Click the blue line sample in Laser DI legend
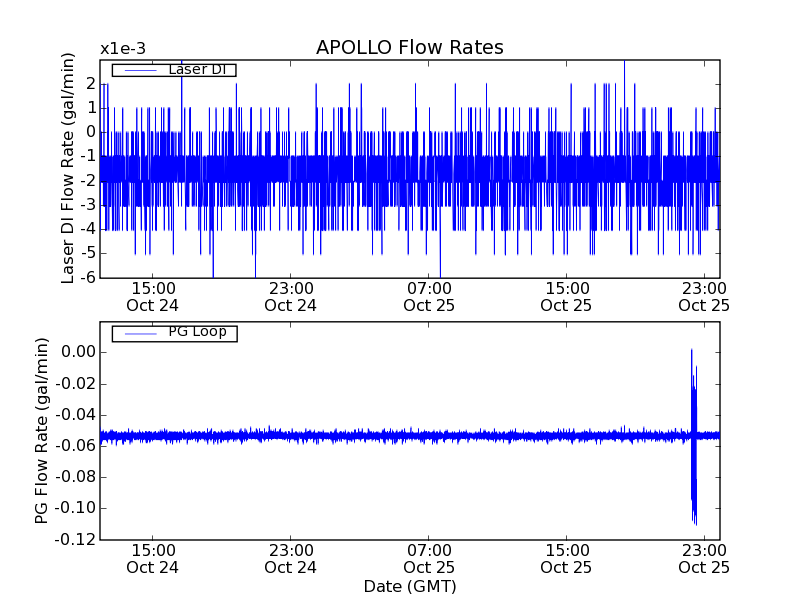The height and width of the screenshot is (600, 800). point(140,70)
